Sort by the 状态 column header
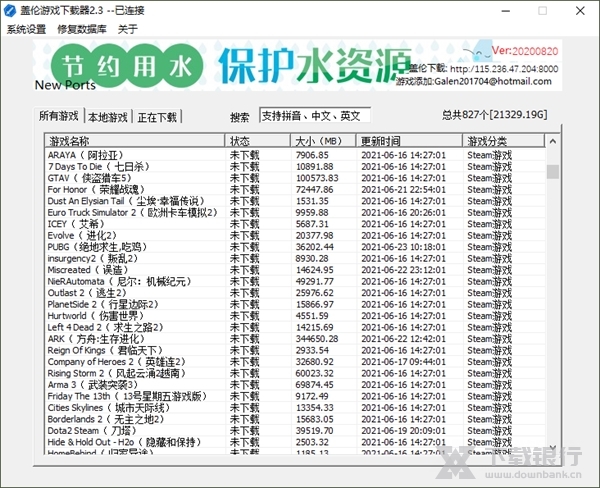Viewport: 600px width, 488px height. coord(258,141)
